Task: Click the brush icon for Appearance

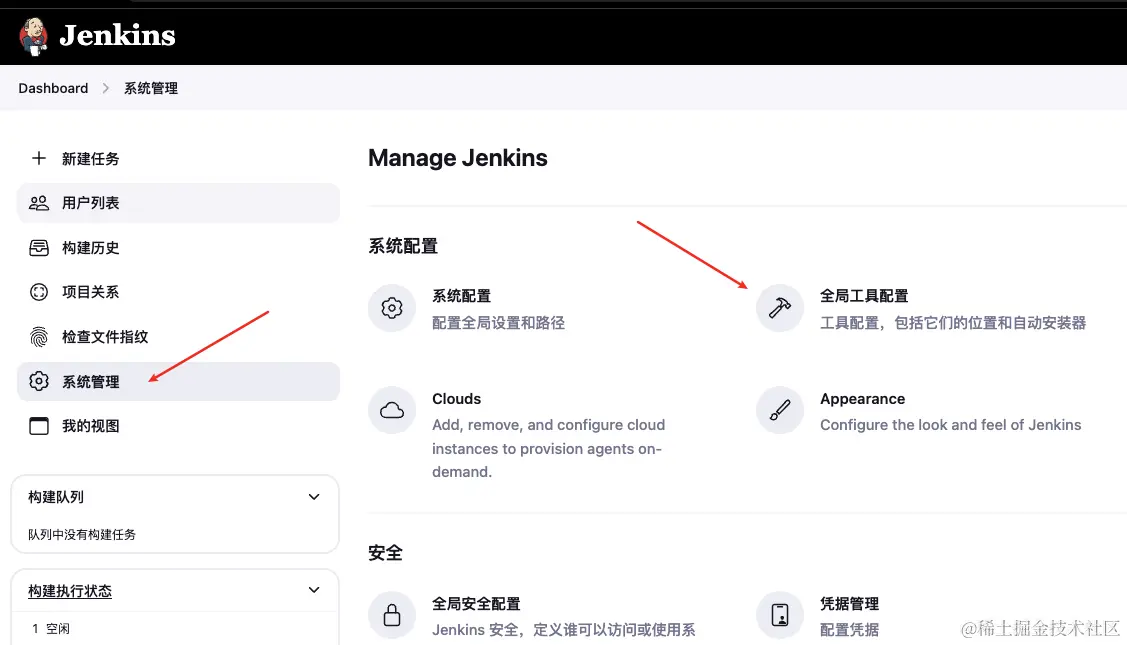Action: pyautogui.click(x=780, y=411)
